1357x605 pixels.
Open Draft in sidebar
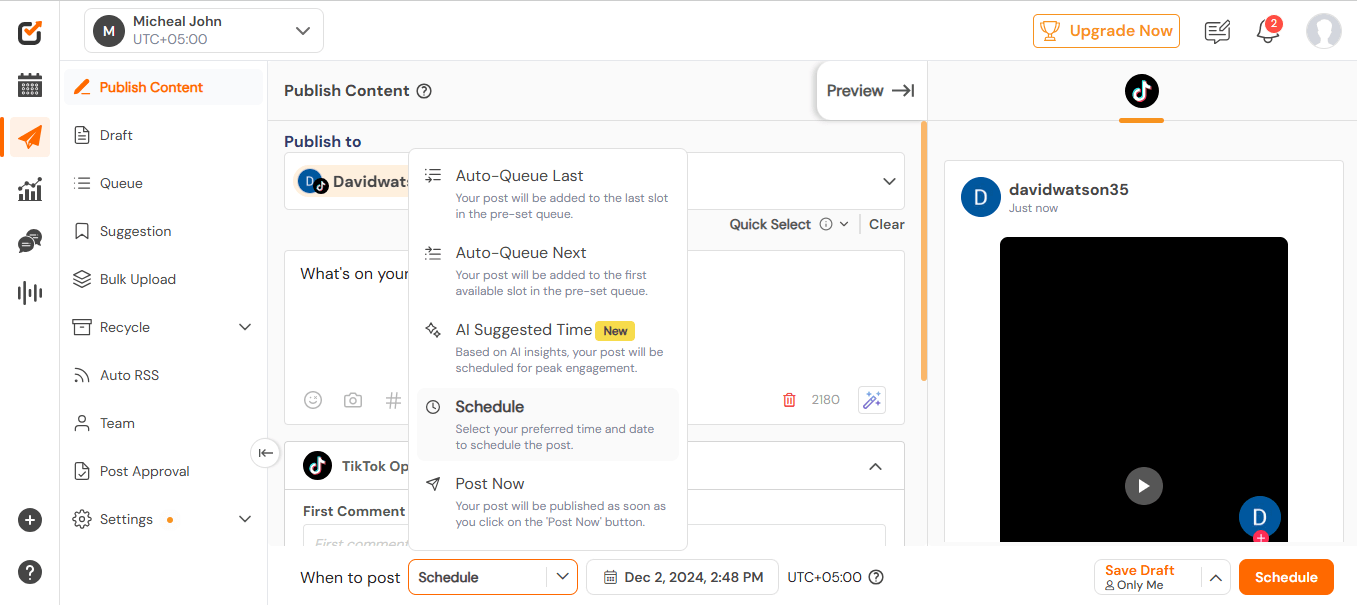[164, 135]
